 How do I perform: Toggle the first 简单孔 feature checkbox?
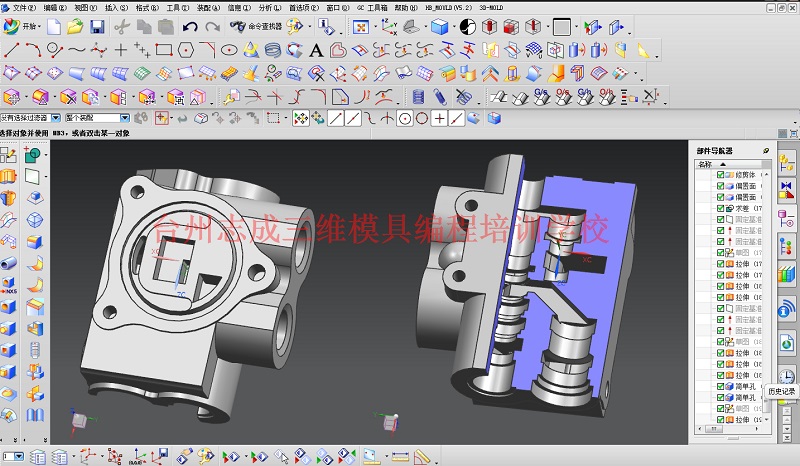click(x=720, y=386)
